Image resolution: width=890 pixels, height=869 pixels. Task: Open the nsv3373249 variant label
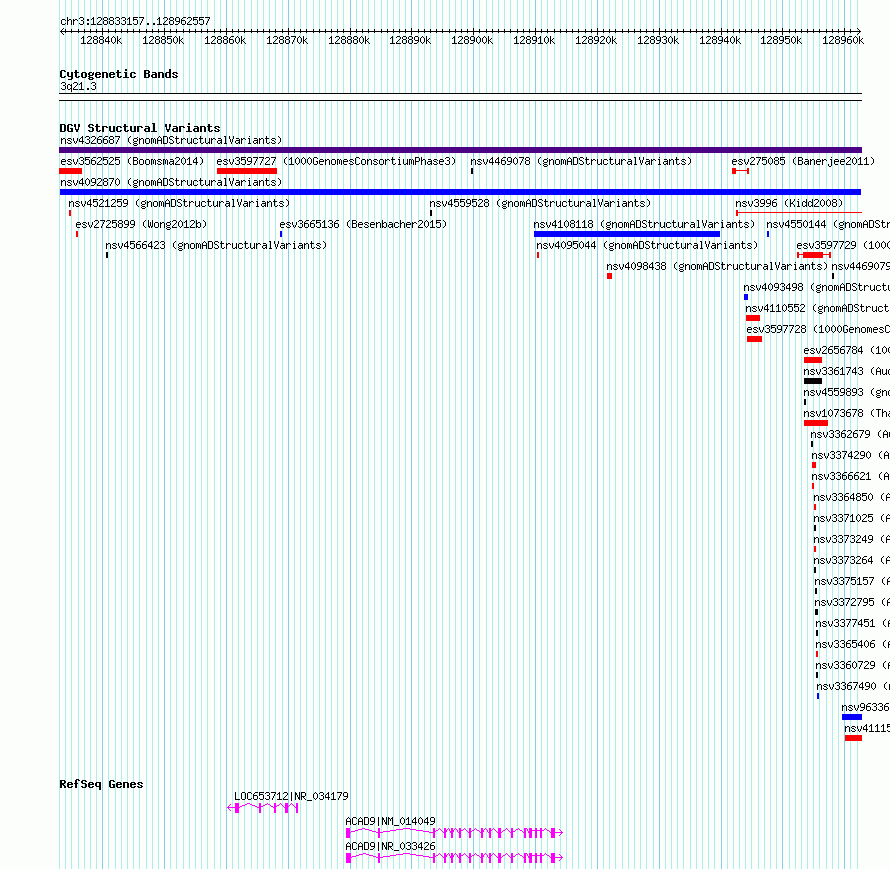click(851, 539)
